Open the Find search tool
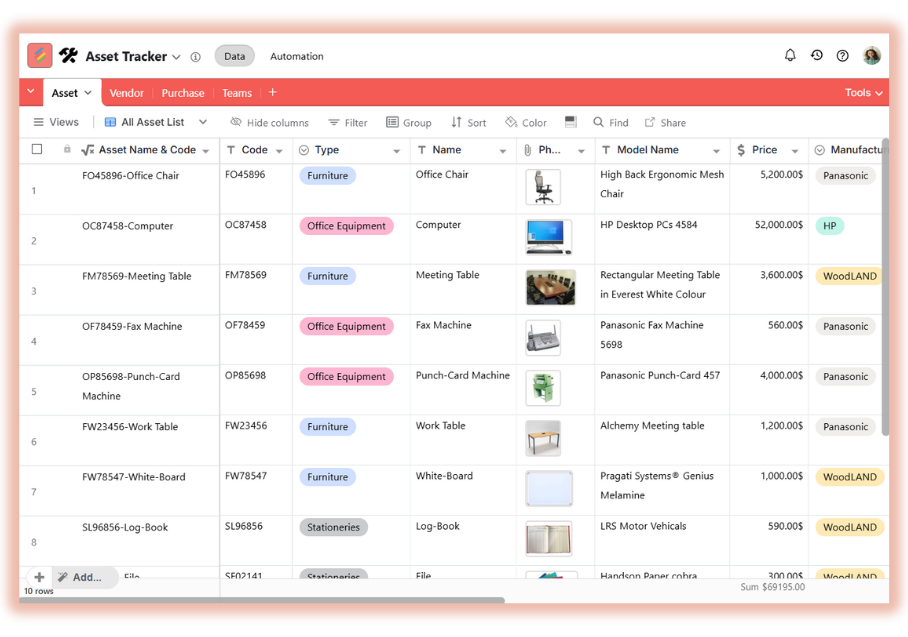 (x=610, y=123)
